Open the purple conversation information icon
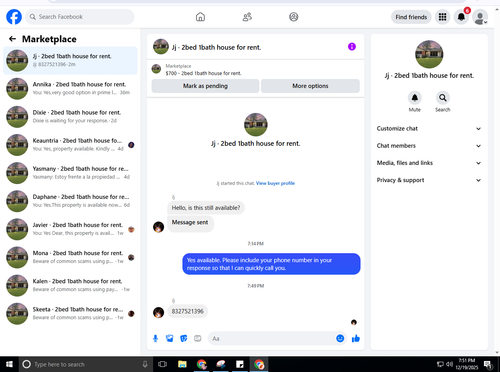 [x=352, y=47]
